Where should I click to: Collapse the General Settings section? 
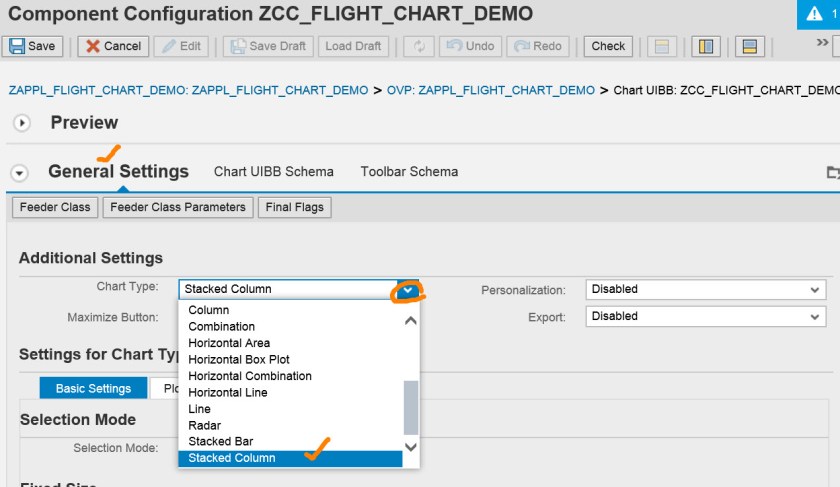(x=19, y=172)
